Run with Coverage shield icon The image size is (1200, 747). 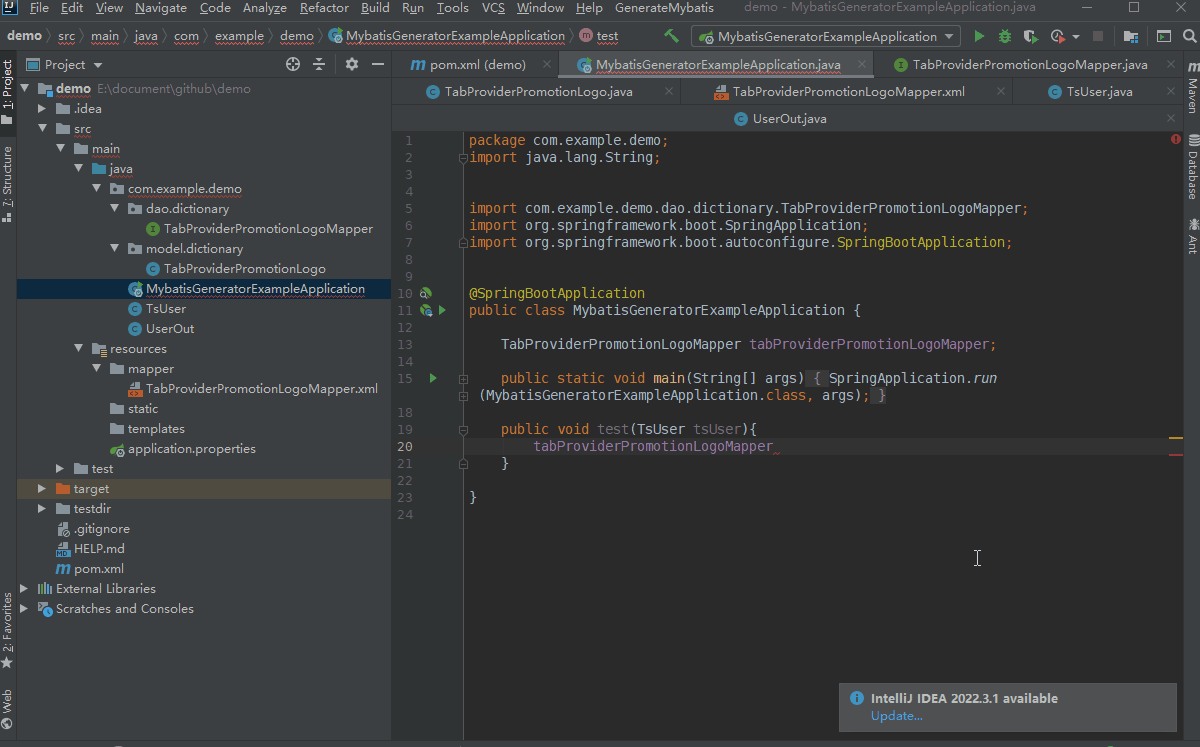click(x=1031, y=36)
